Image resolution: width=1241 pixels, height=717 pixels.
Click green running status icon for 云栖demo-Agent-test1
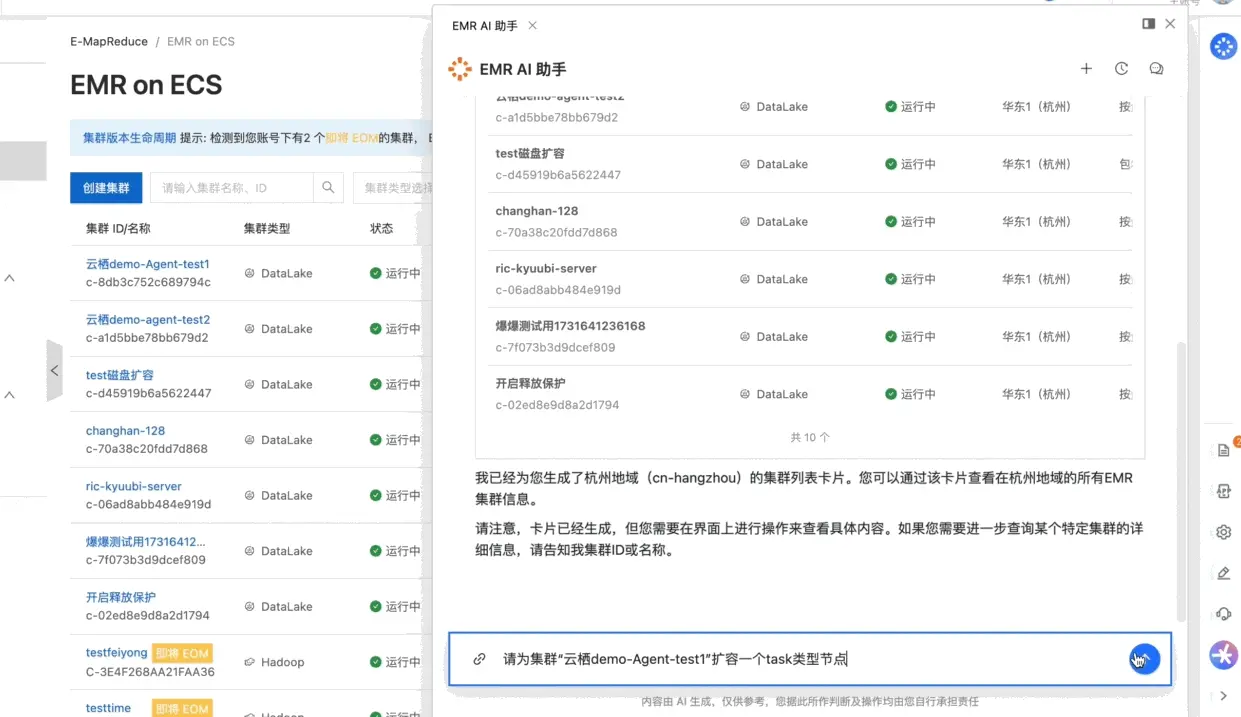(x=376, y=273)
